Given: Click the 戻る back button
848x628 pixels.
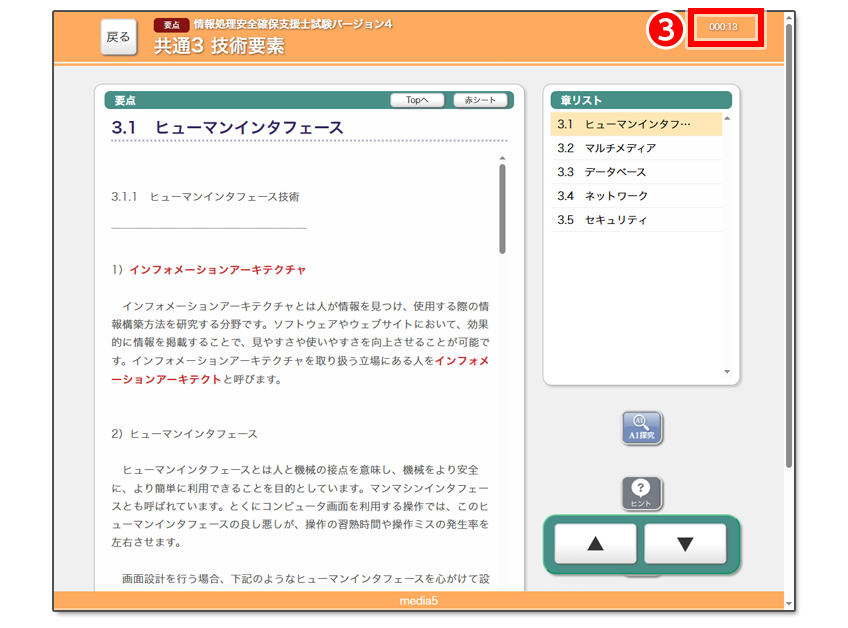Looking at the screenshot, I should click(118, 37).
